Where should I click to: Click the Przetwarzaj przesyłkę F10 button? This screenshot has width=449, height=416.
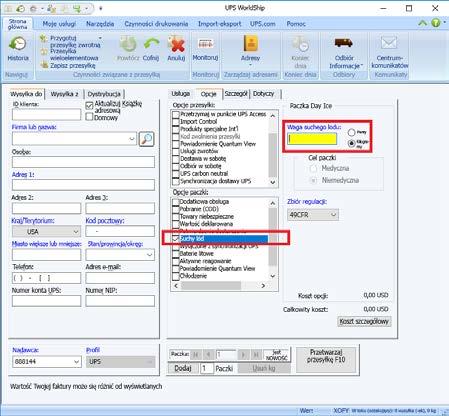pos(326,360)
